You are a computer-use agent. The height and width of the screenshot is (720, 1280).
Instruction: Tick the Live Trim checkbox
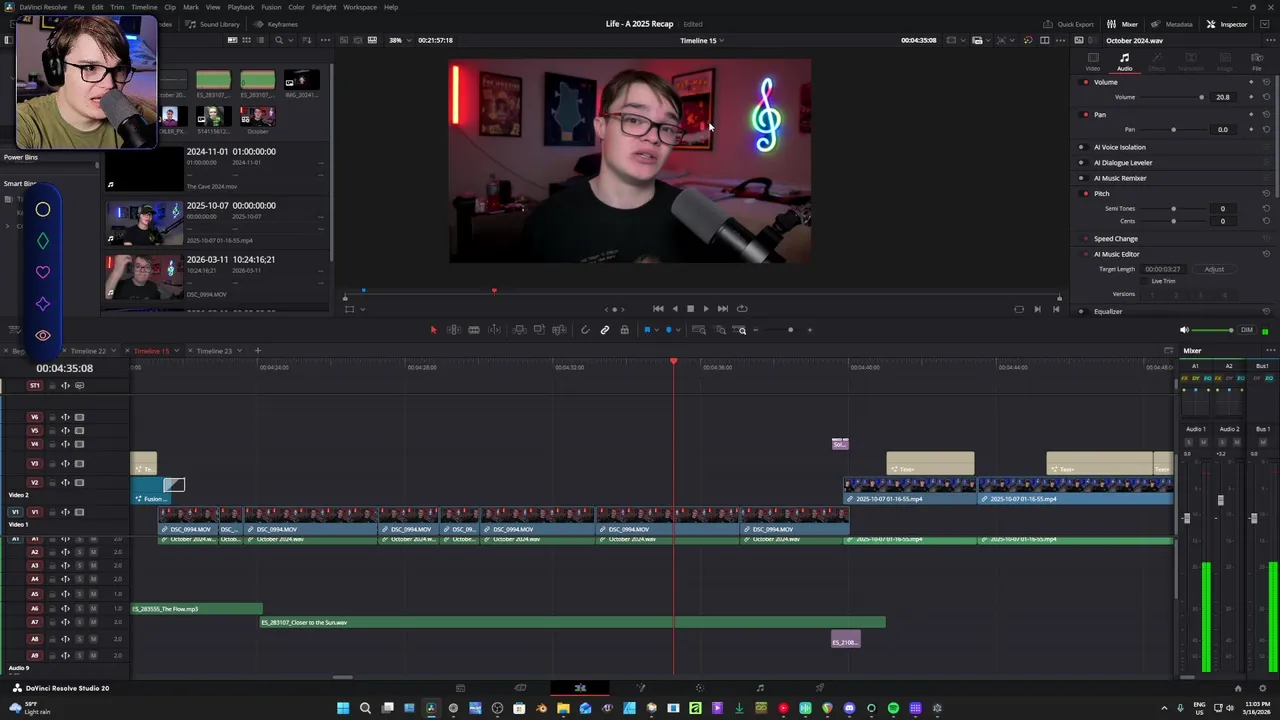1146,281
